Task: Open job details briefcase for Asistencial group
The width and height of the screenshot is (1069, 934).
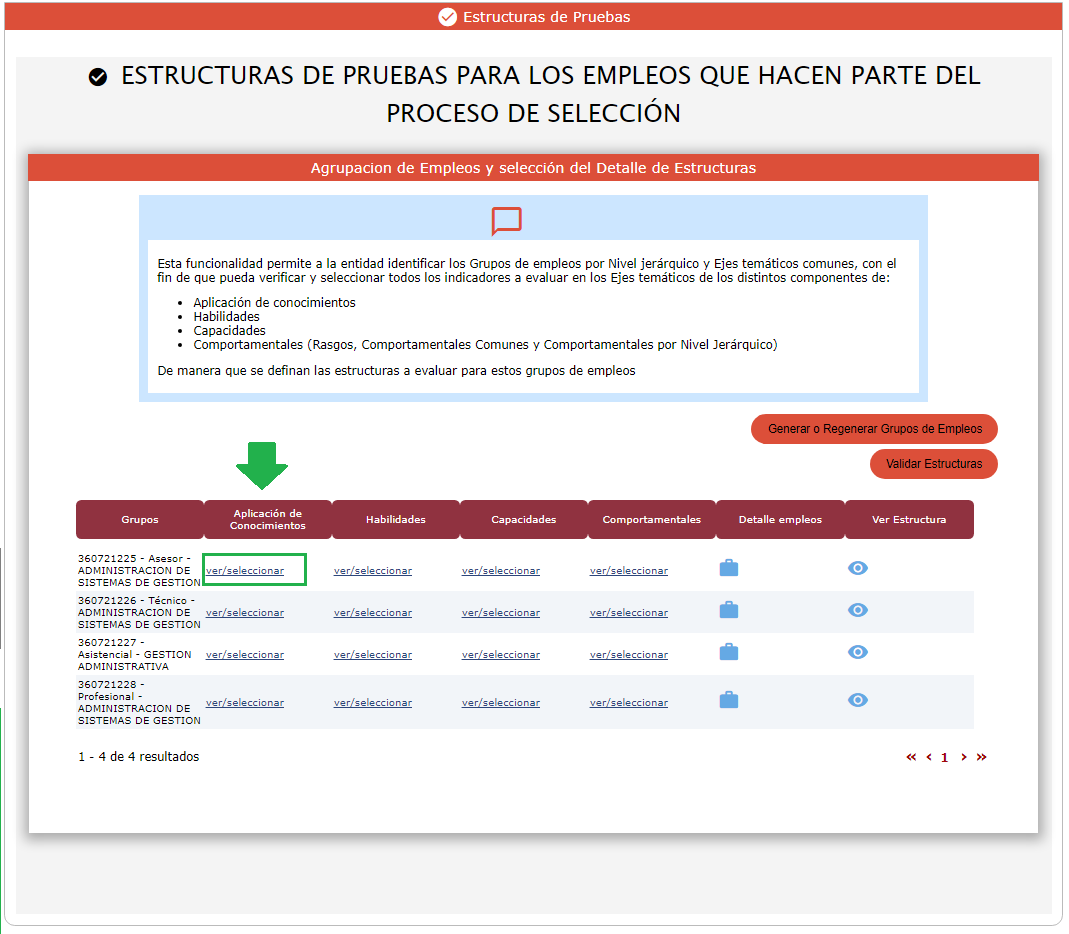Action: tap(729, 652)
